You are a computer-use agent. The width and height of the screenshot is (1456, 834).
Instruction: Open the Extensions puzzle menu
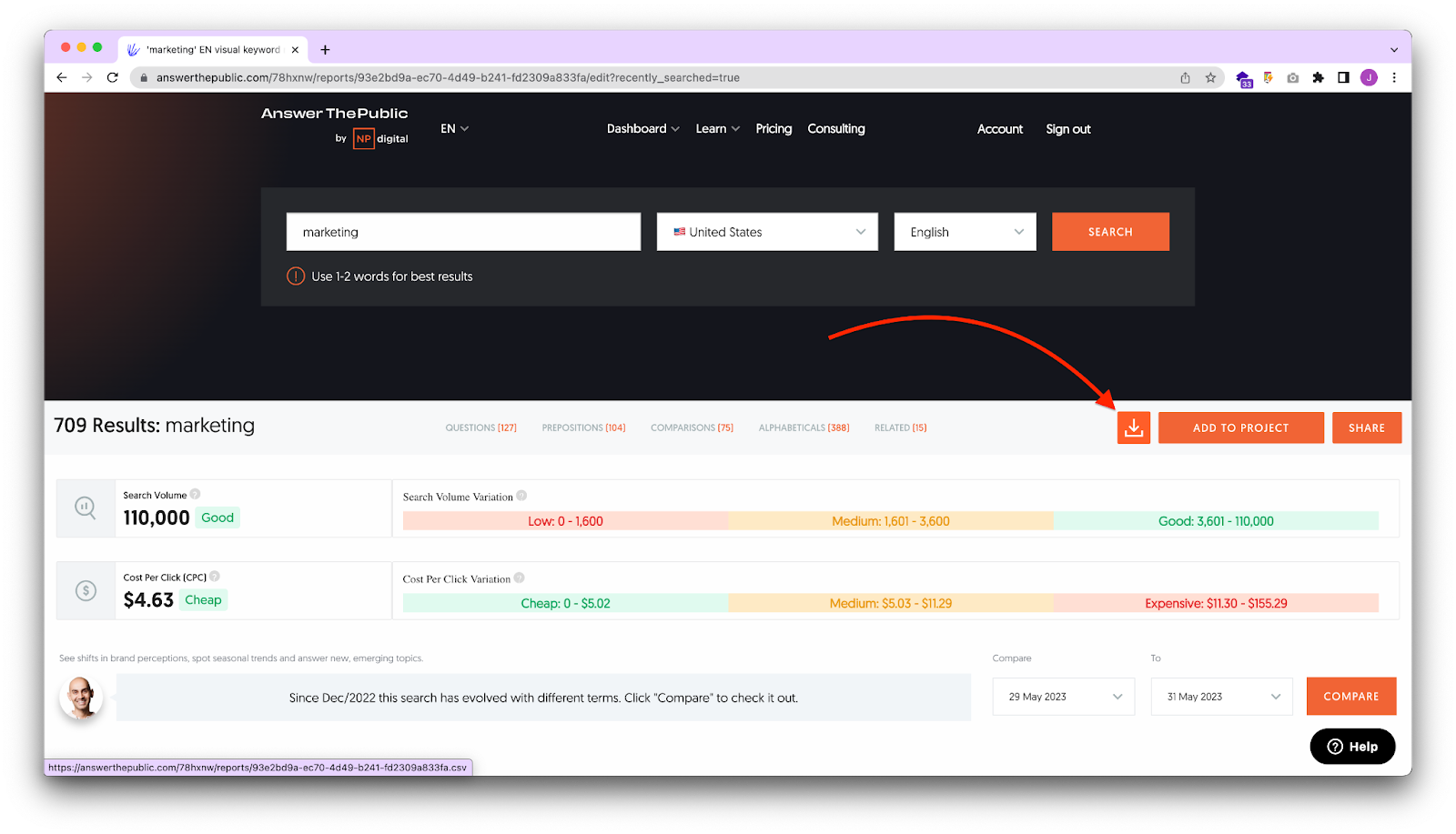coord(1318,78)
